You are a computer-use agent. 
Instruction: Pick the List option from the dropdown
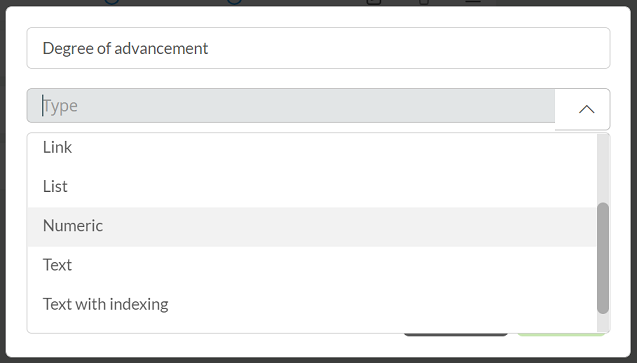312,187
